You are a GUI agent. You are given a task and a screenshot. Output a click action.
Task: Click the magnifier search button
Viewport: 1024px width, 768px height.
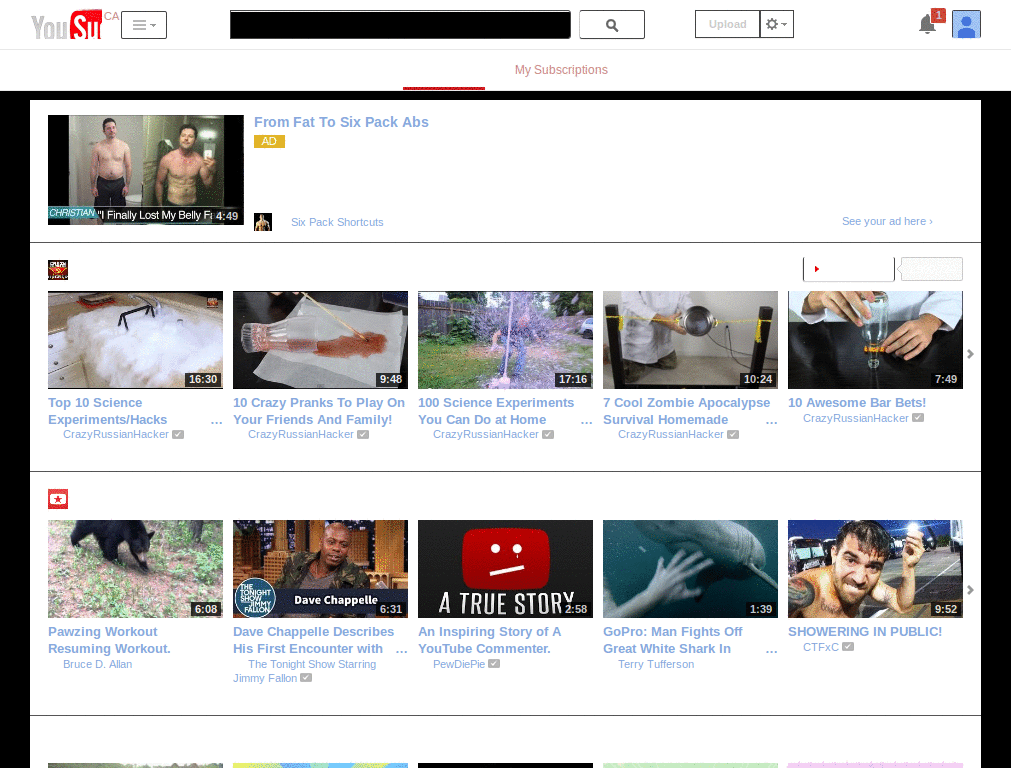tap(612, 25)
